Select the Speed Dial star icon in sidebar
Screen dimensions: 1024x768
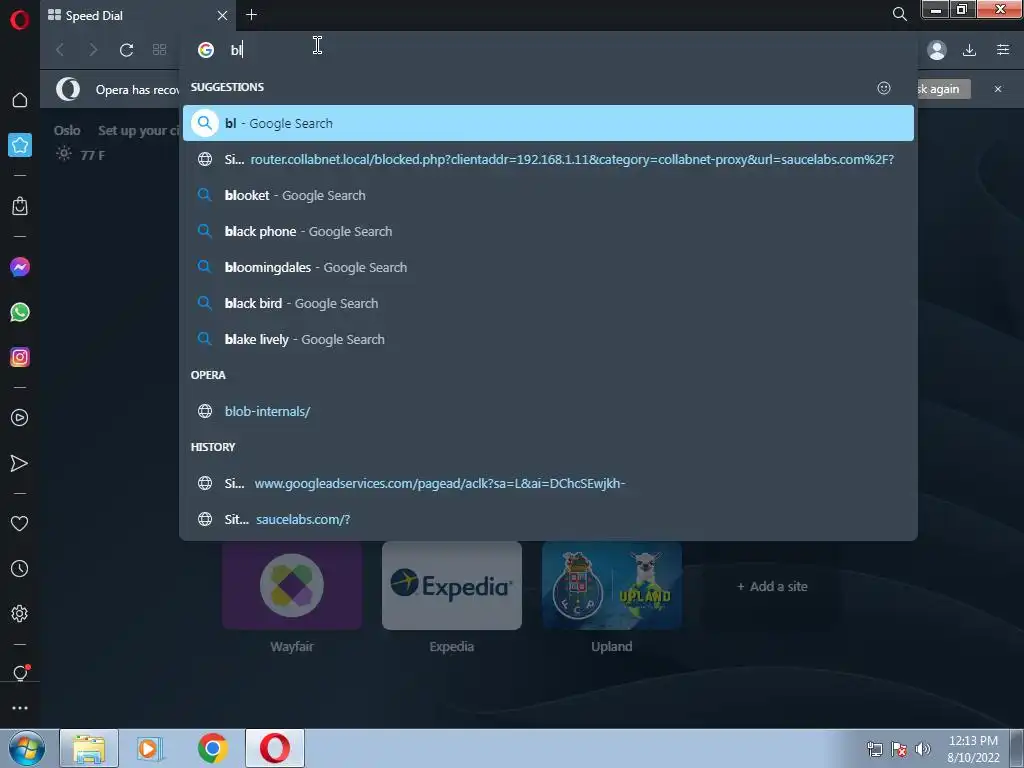[20, 145]
